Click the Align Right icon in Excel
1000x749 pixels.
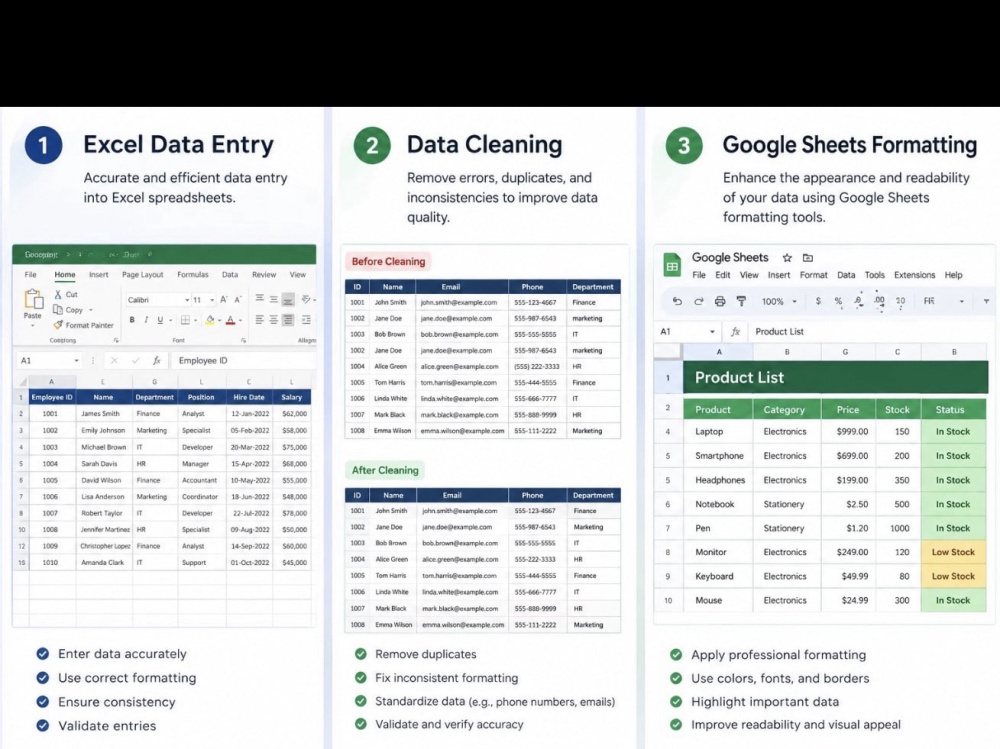pyautogui.click(x=288, y=320)
